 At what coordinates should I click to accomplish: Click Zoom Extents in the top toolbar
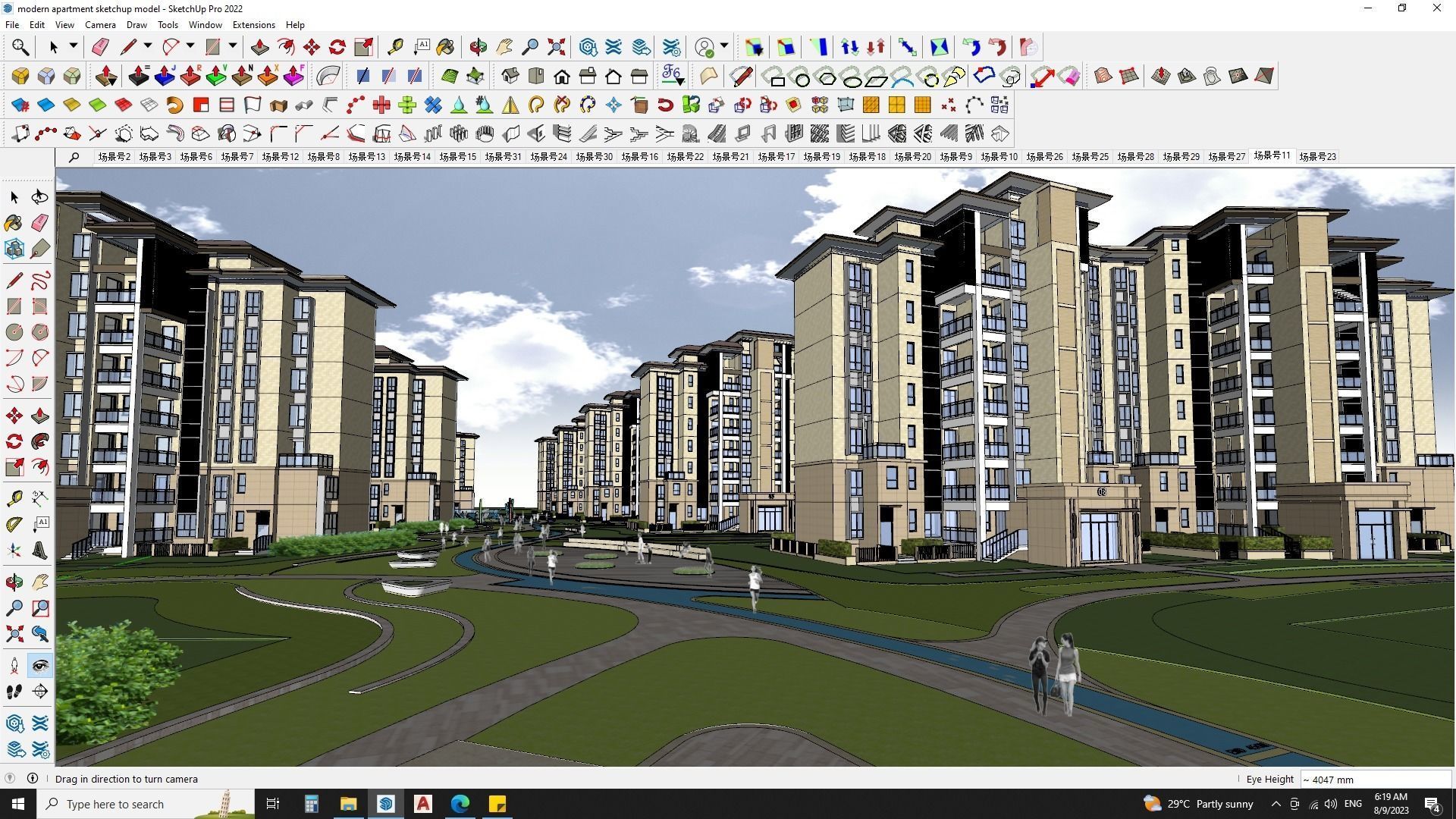557,47
